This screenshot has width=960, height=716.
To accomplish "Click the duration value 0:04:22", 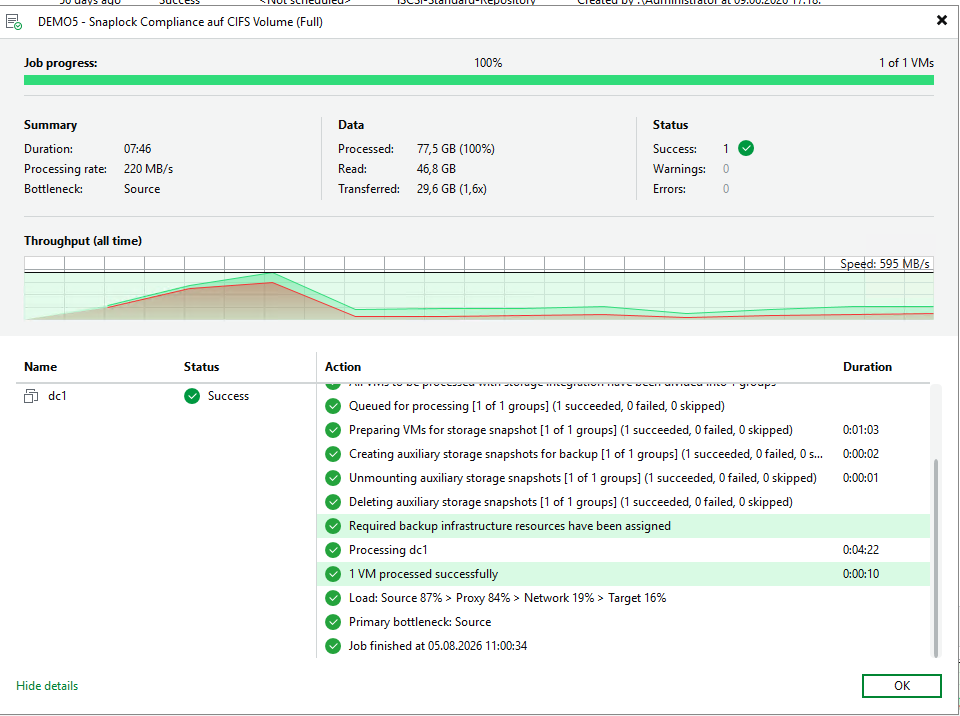I will pyautogui.click(x=861, y=550).
